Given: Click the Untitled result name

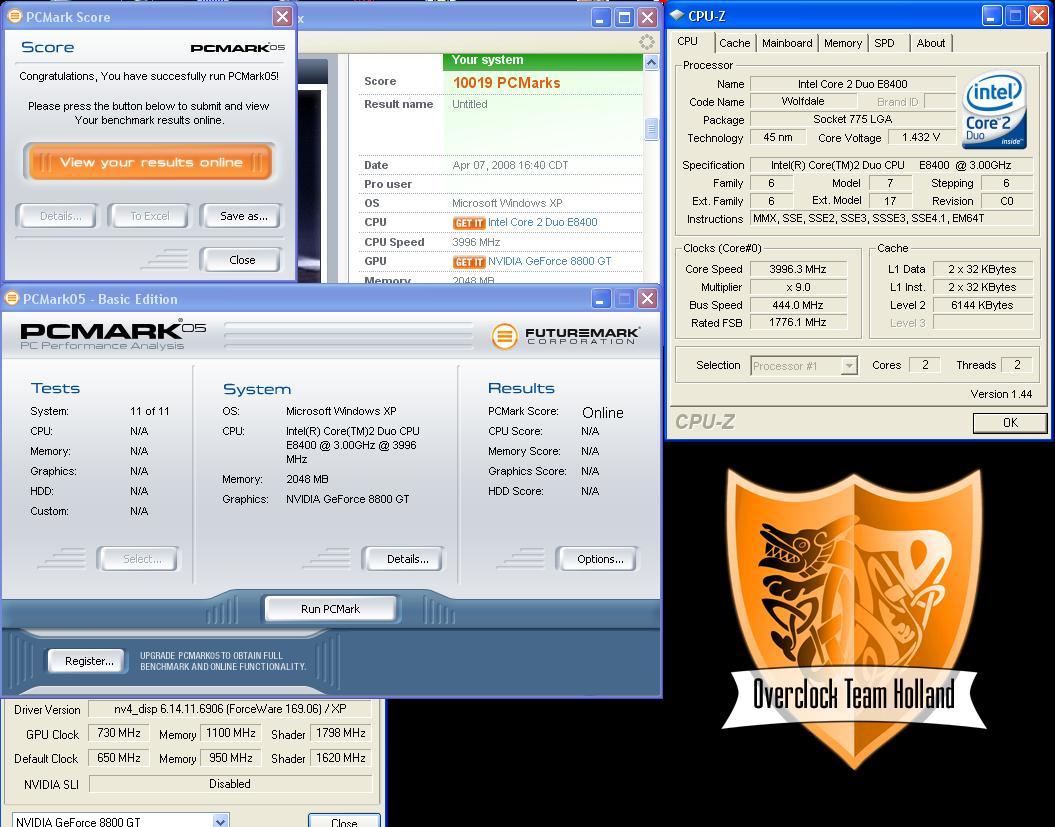Looking at the screenshot, I should 470,104.
